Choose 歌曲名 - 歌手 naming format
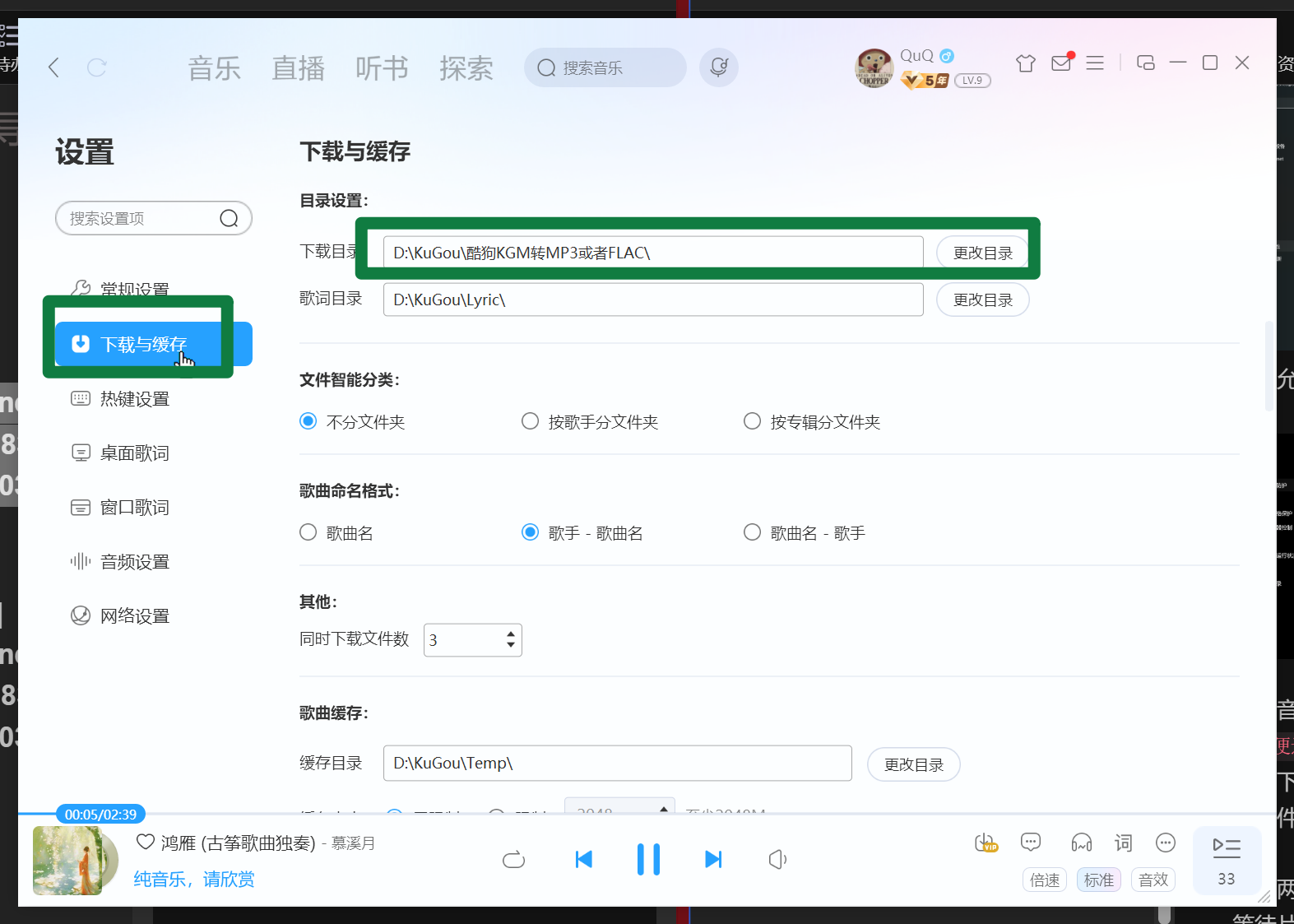1294x924 pixels. click(x=753, y=532)
